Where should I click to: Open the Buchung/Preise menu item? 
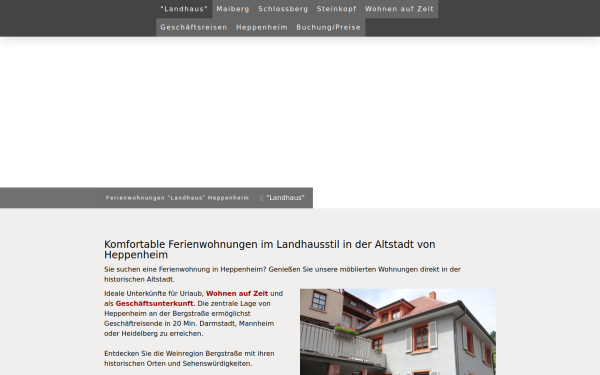tap(328, 27)
